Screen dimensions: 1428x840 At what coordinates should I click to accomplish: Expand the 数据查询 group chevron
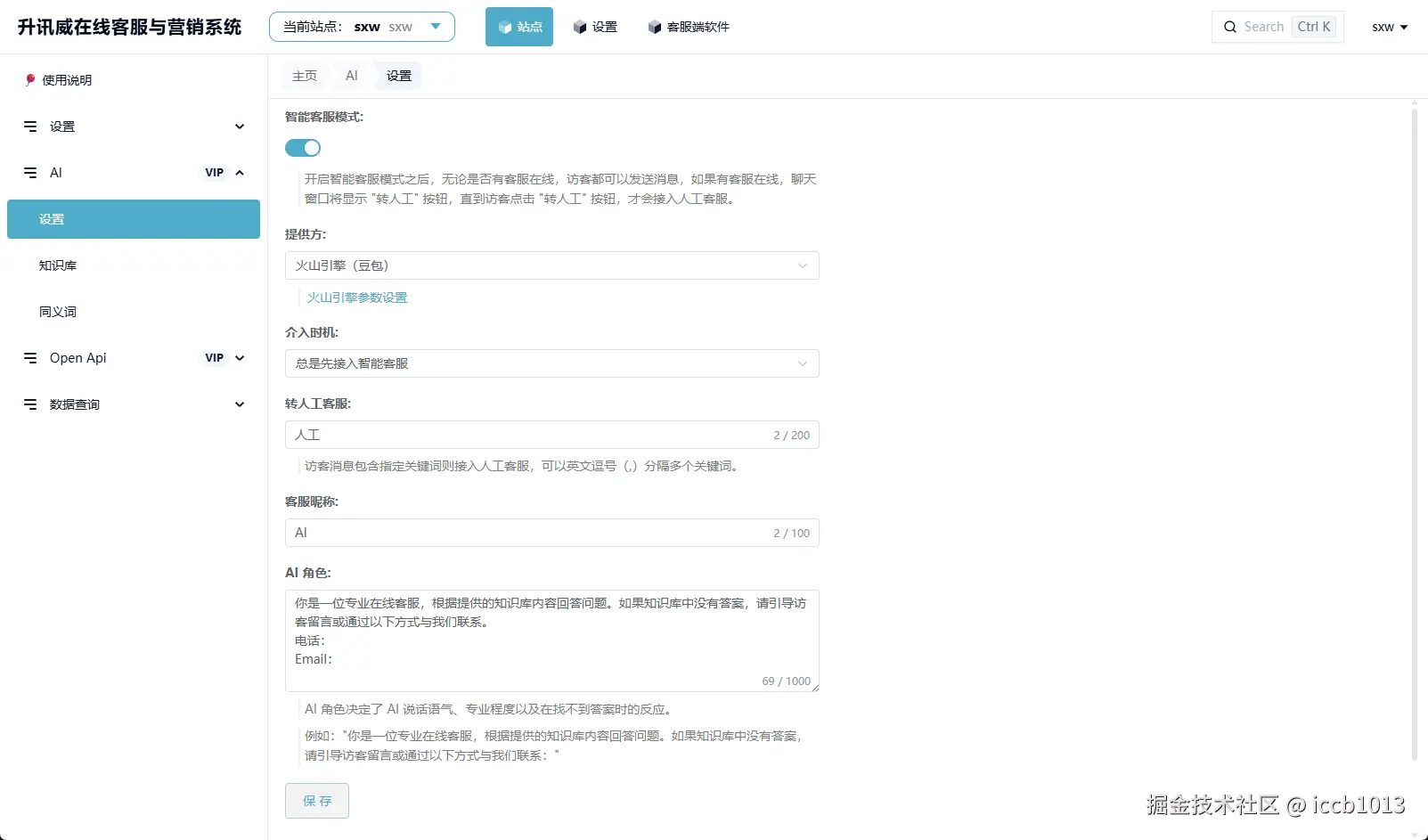(x=240, y=404)
